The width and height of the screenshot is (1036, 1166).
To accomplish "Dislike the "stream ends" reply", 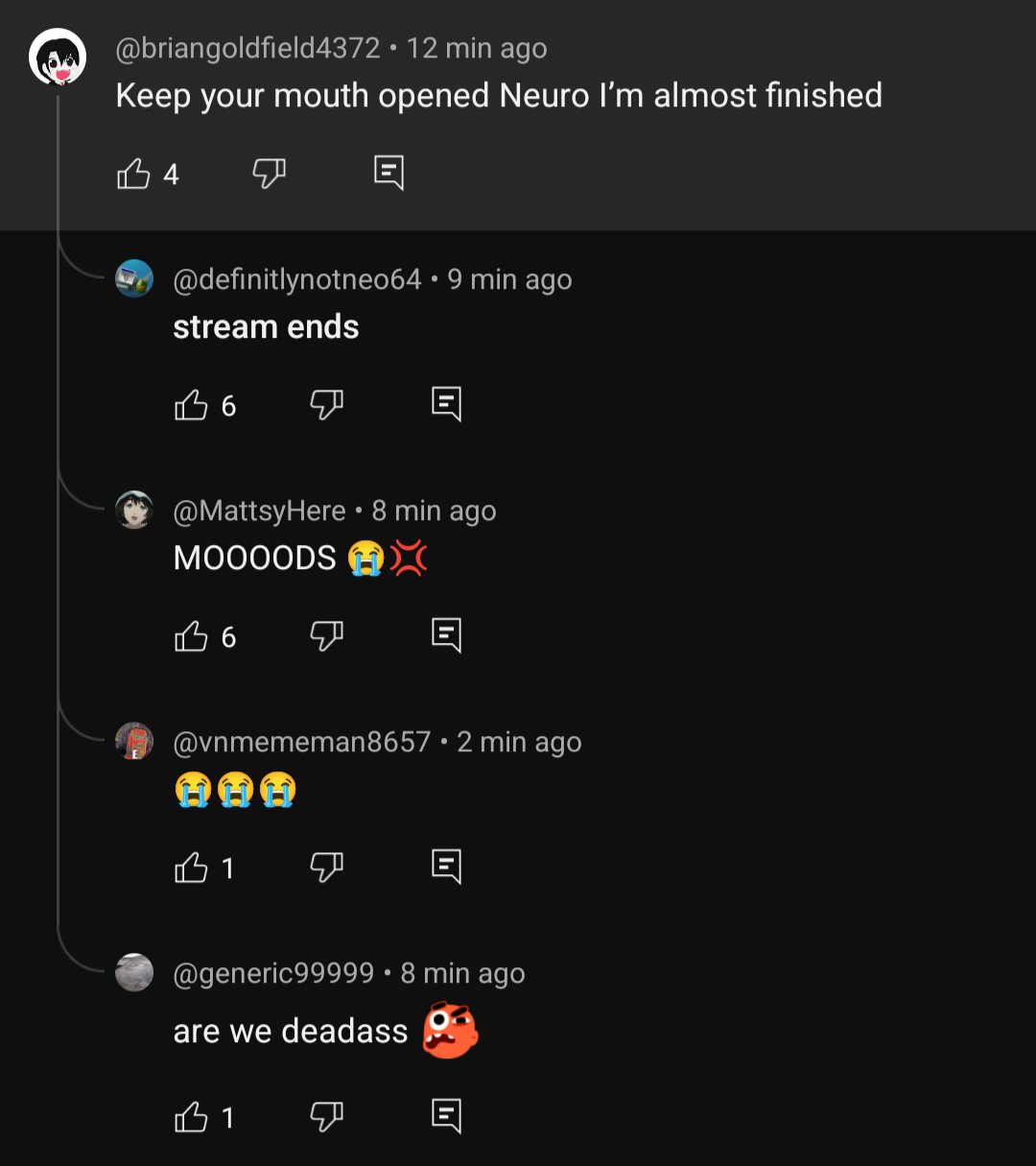I will tap(326, 405).
